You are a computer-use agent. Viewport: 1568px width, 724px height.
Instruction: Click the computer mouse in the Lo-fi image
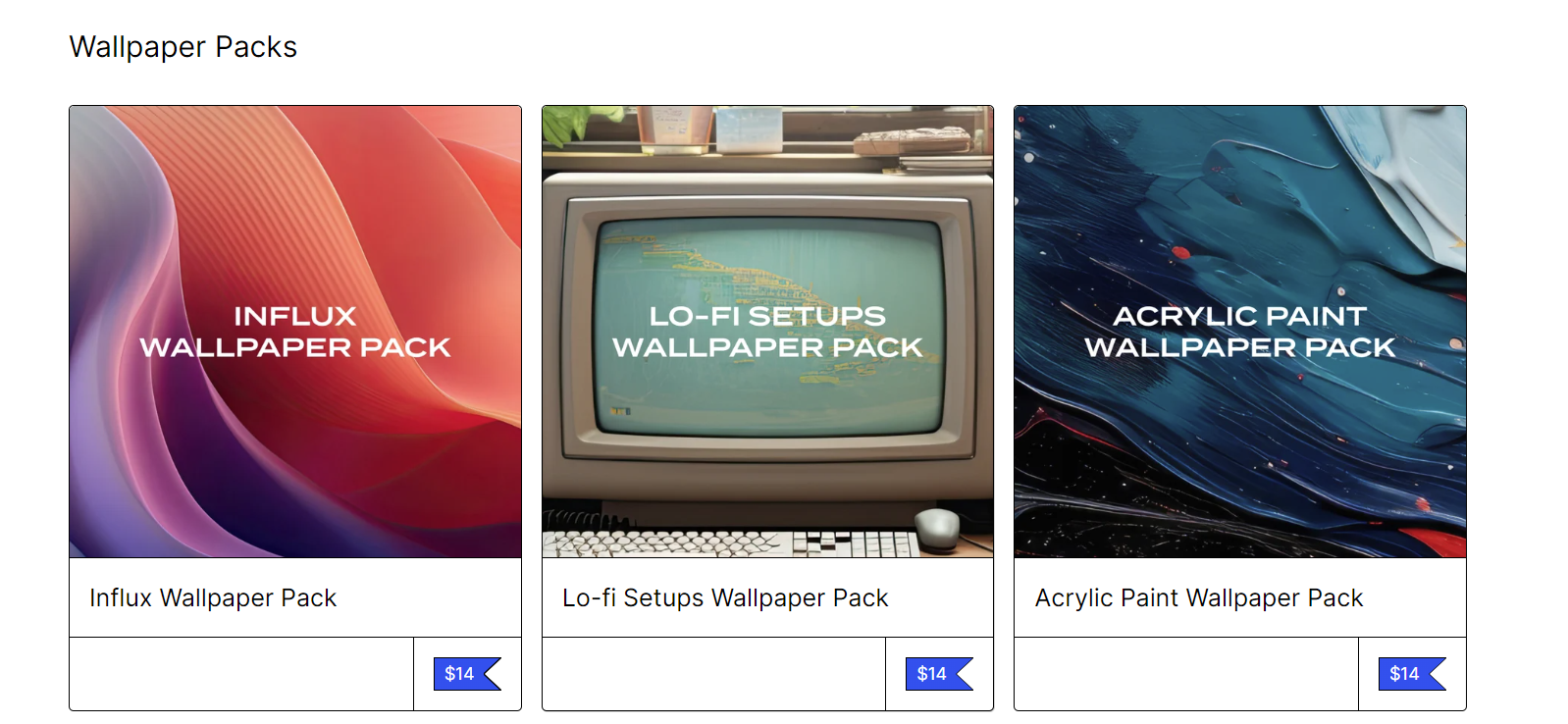click(937, 528)
